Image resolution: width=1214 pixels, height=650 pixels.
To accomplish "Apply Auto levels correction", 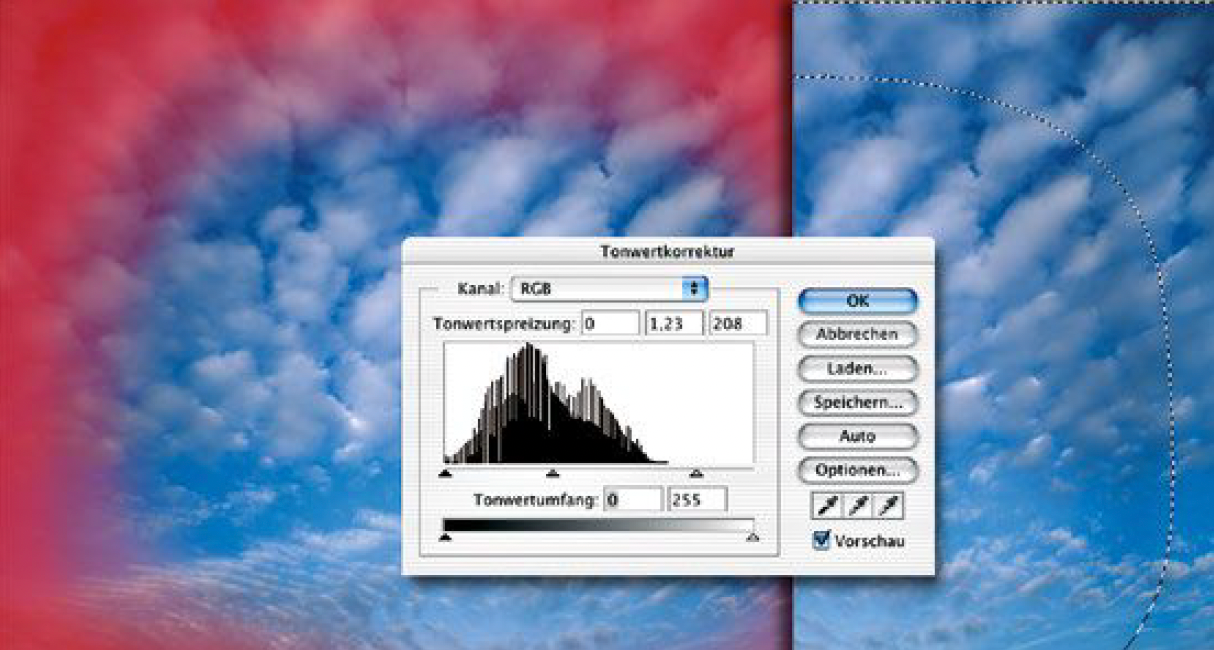I will coord(857,436).
